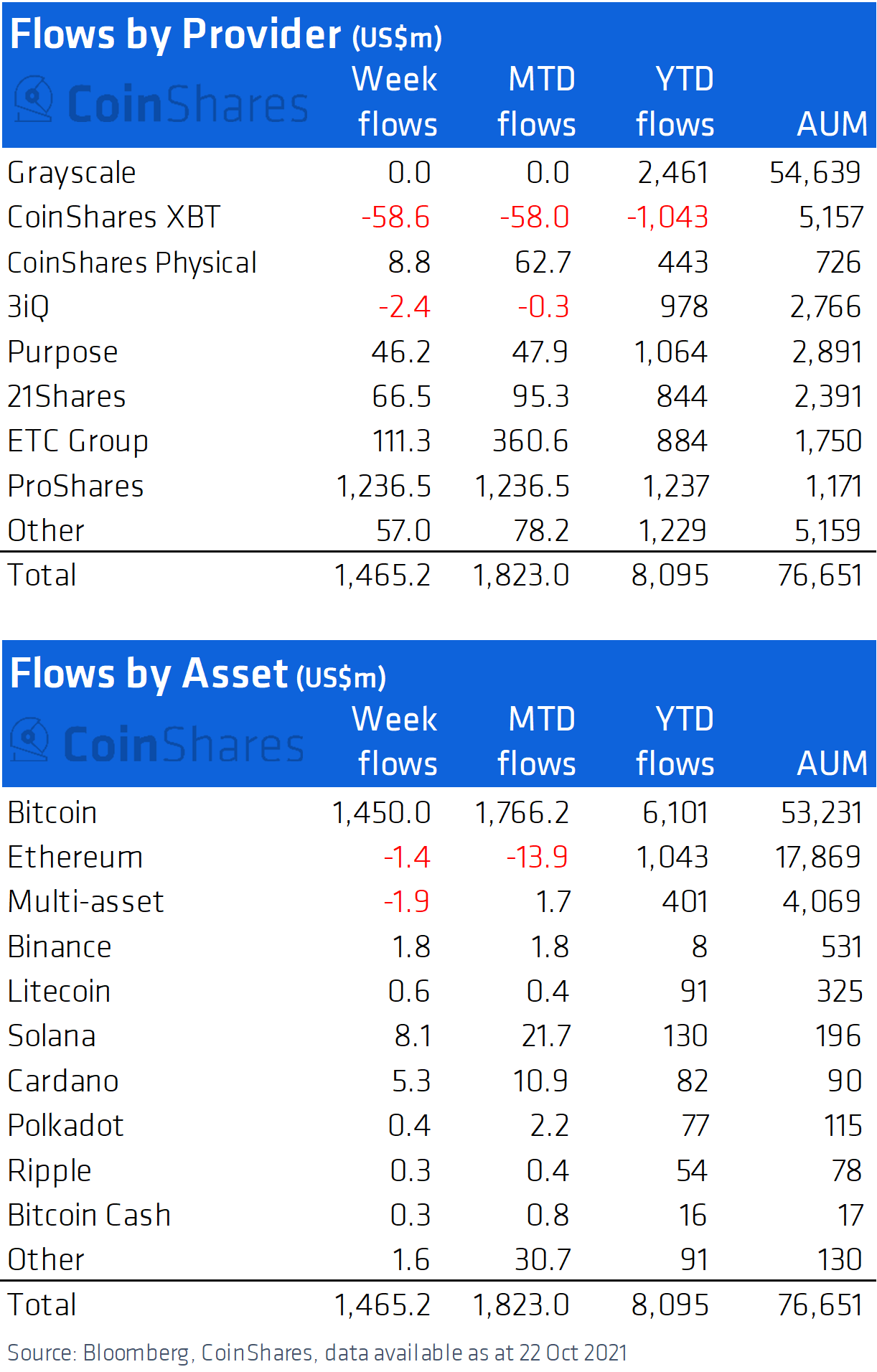
Task: Click the Total AUM value in the Provider table
Action: (820, 575)
